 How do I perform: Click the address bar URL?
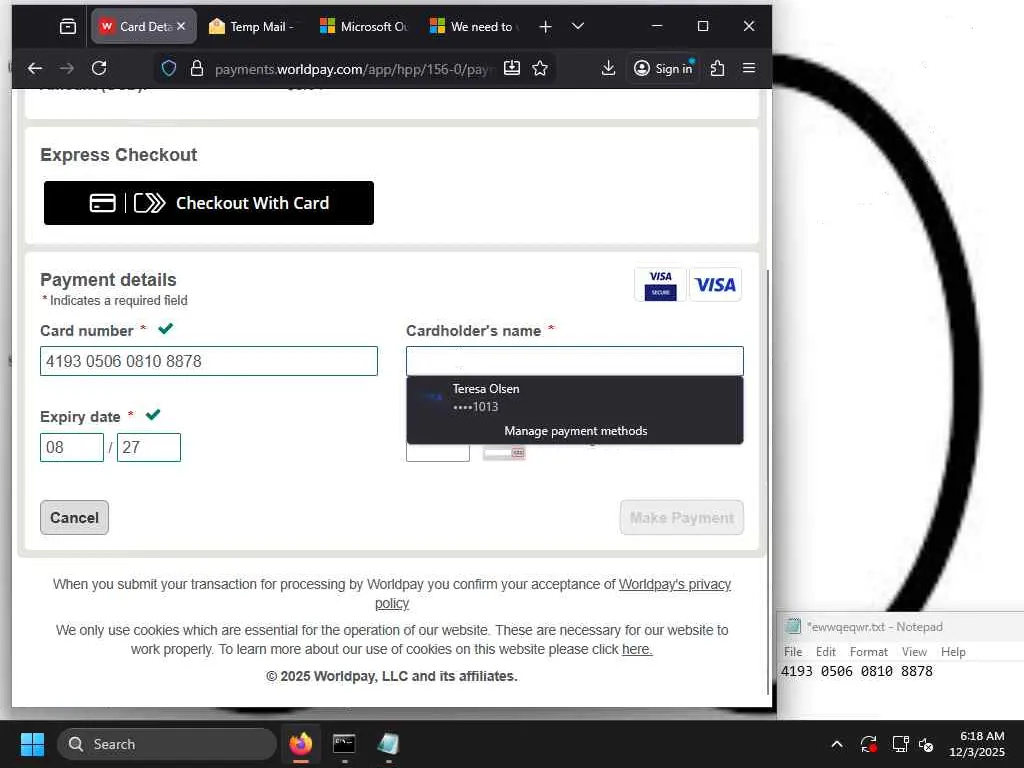pyautogui.click(x=353, y=69)
